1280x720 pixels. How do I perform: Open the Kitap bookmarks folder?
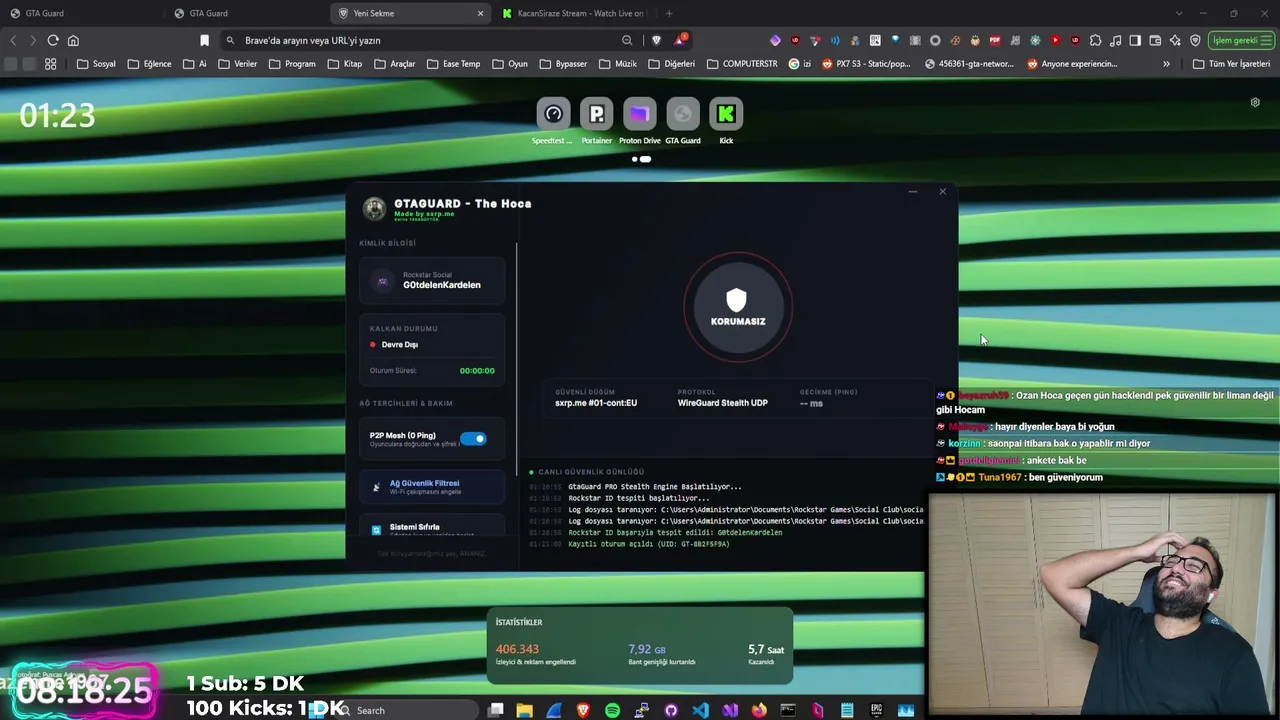point(343,64)
